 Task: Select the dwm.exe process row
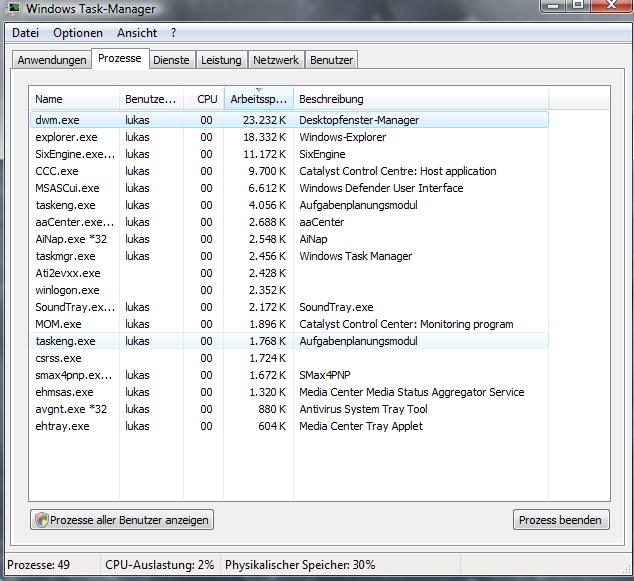click(289, 120)
